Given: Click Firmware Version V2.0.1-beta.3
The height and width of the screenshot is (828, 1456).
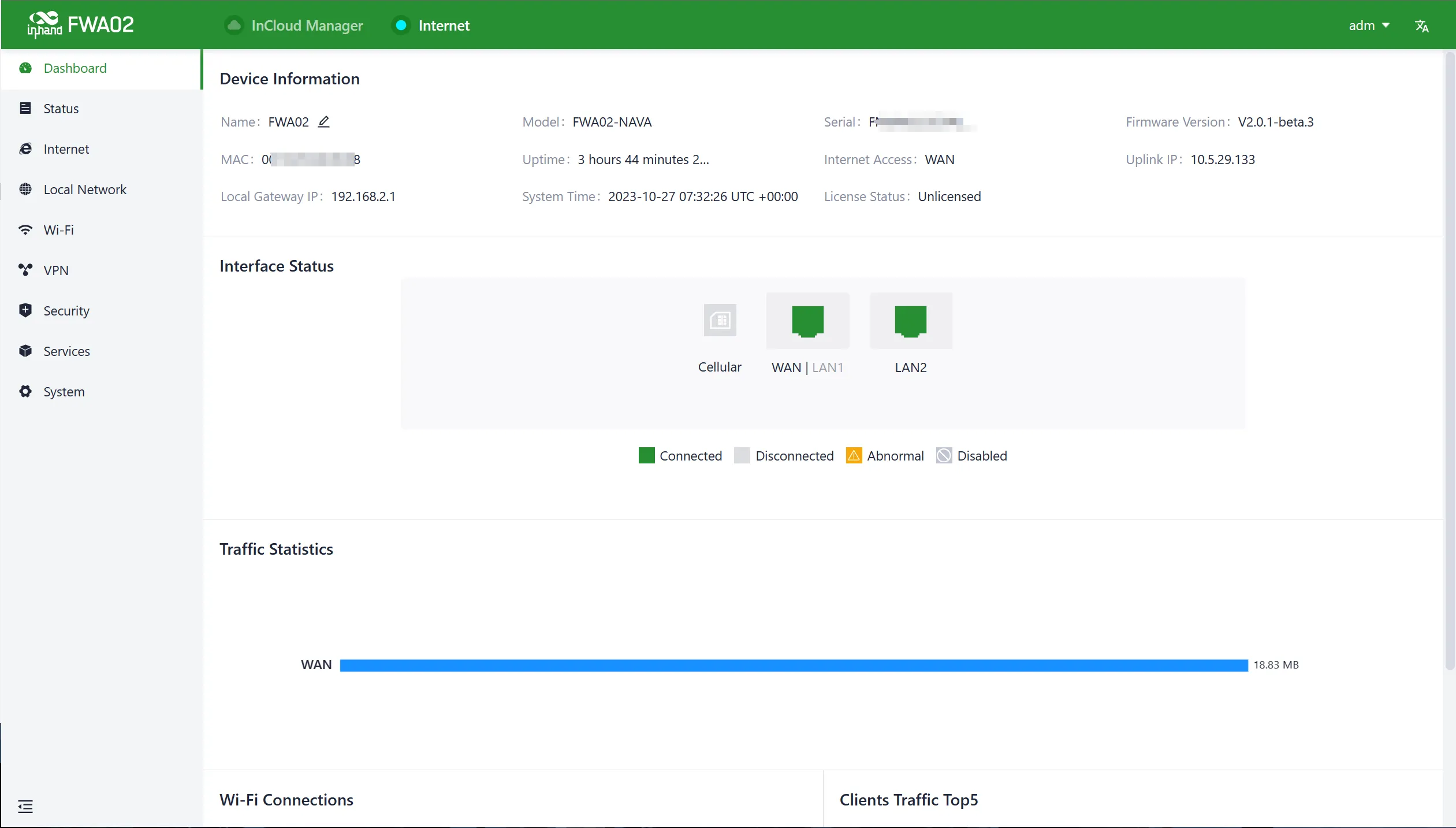Looking at the screenshot, I should pos(1275,122).
